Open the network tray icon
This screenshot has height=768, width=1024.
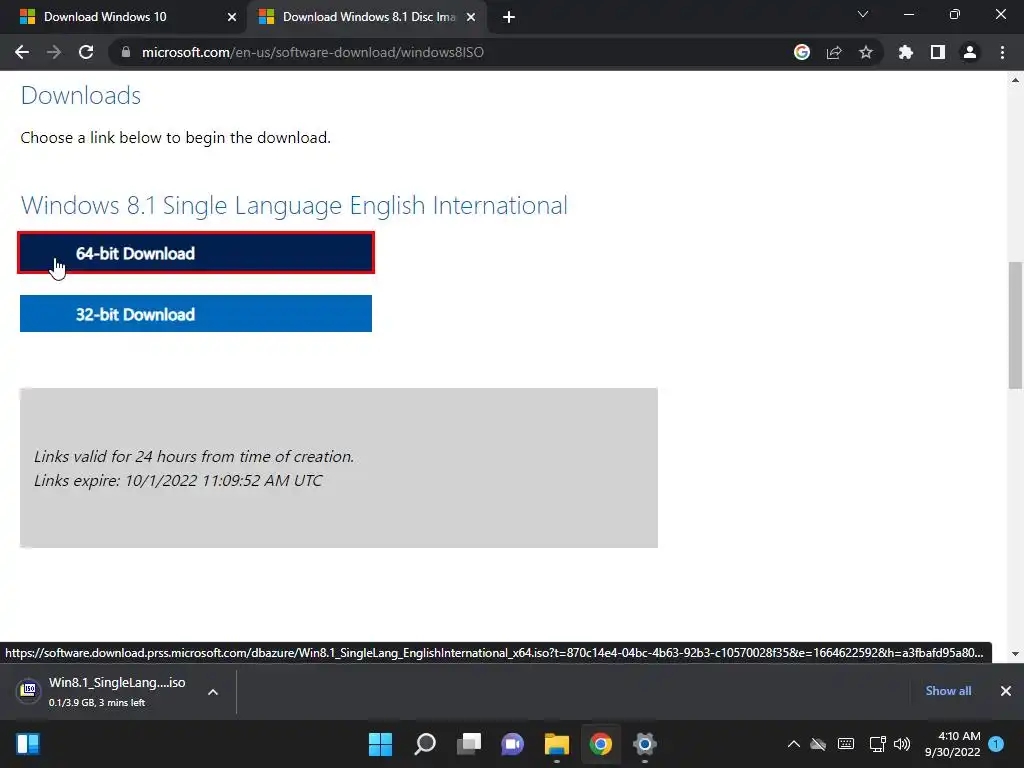[877, 744]
